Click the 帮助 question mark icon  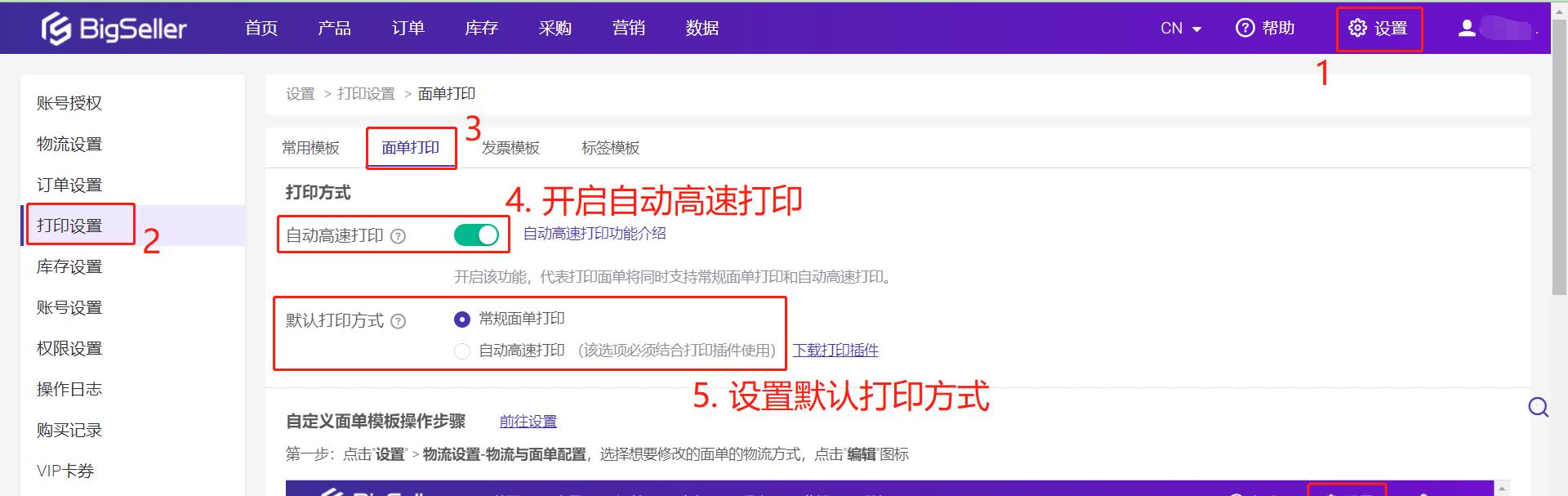(x=1245, y=28)
